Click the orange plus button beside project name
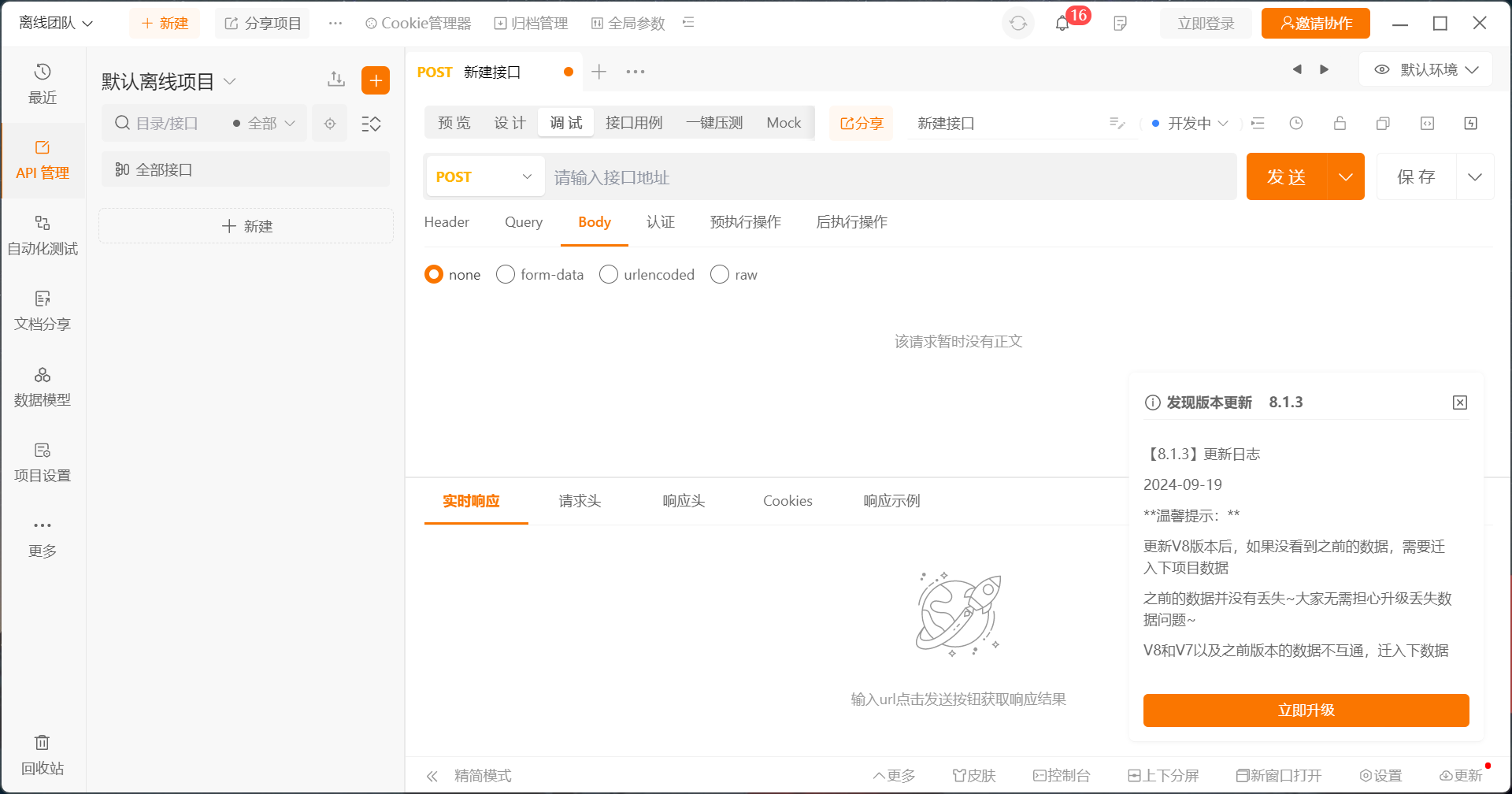Image resolution: width=1512 pixels, height=794 pixels. (376, 80)
